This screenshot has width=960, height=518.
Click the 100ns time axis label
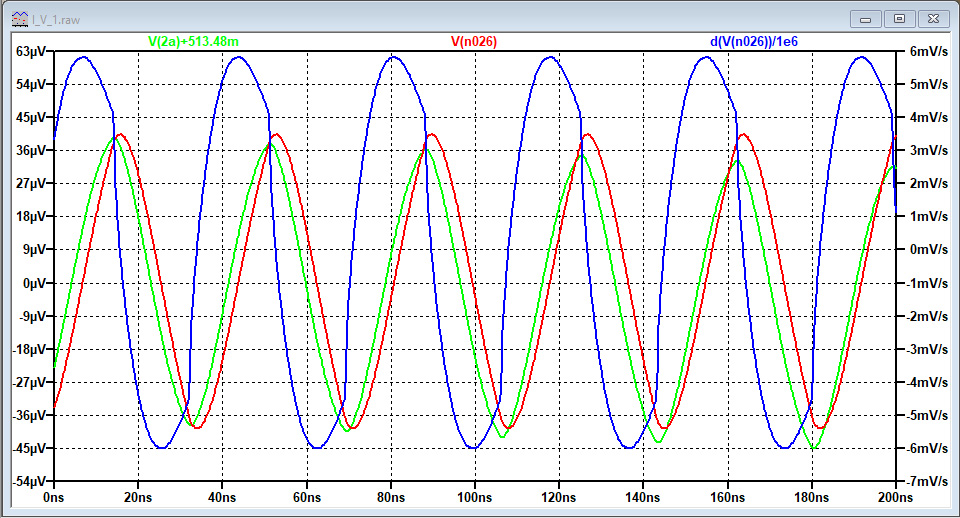[474, 498]
